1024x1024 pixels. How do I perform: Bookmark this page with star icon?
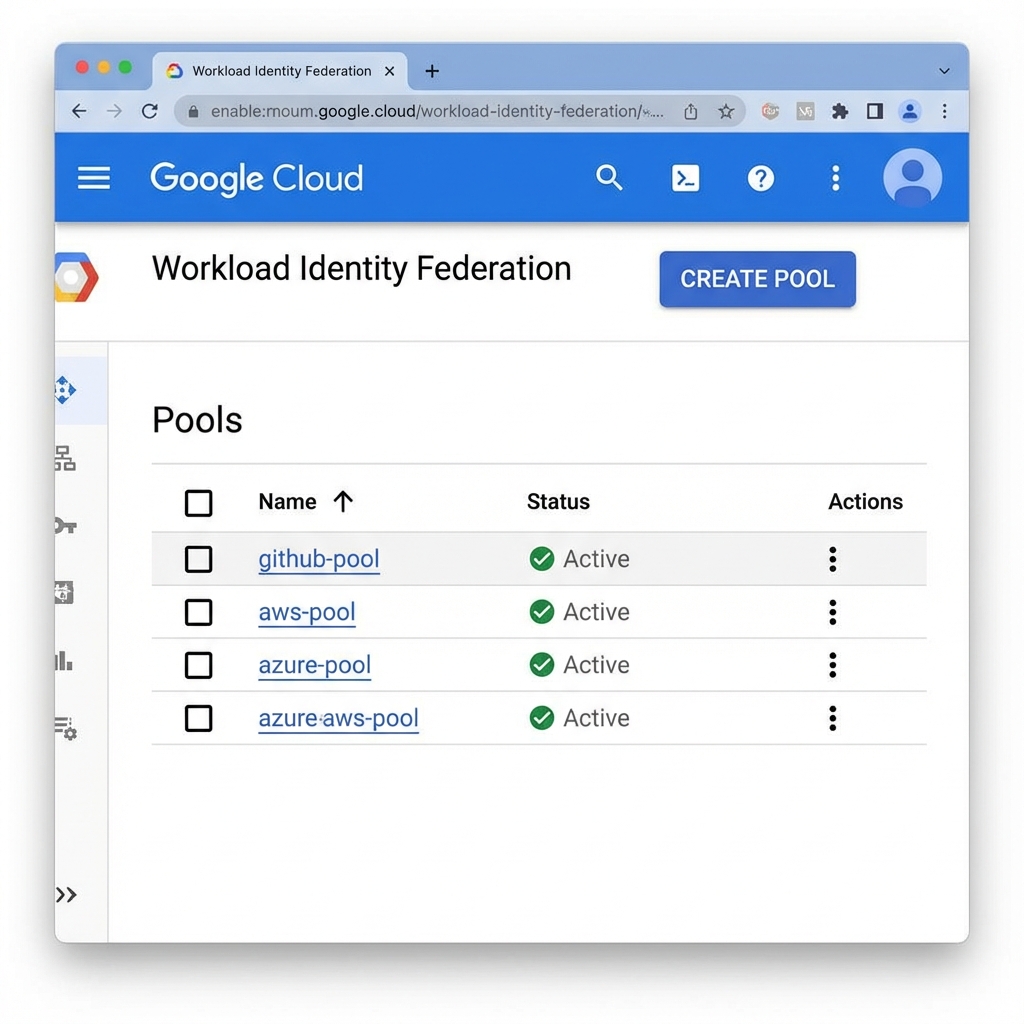pyautogui.click(x=726, y=112)
